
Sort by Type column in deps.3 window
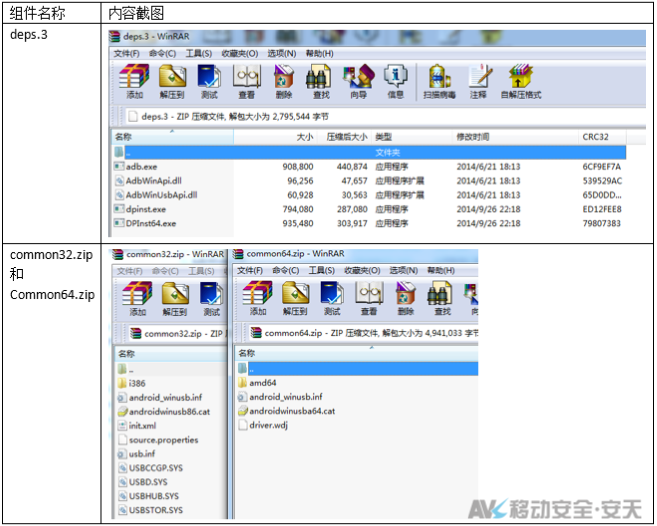[x=412, y=137]
